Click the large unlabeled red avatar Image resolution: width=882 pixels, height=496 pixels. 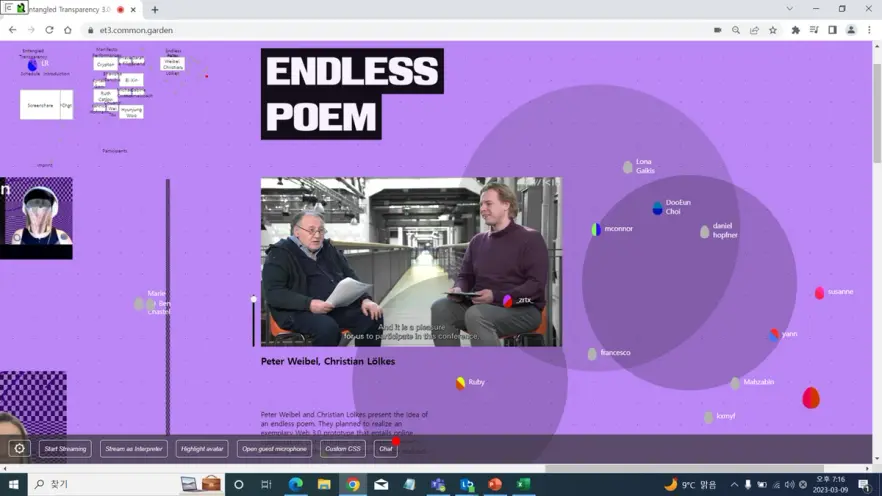(x=811, y=398)
